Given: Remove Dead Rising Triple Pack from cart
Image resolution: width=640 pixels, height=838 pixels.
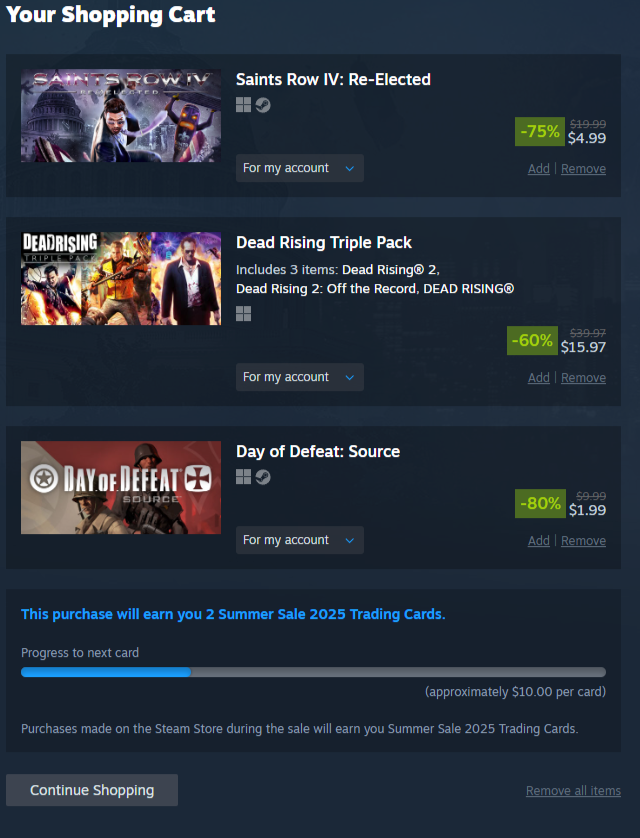Looking at the screenshot, I should [583, 378].
